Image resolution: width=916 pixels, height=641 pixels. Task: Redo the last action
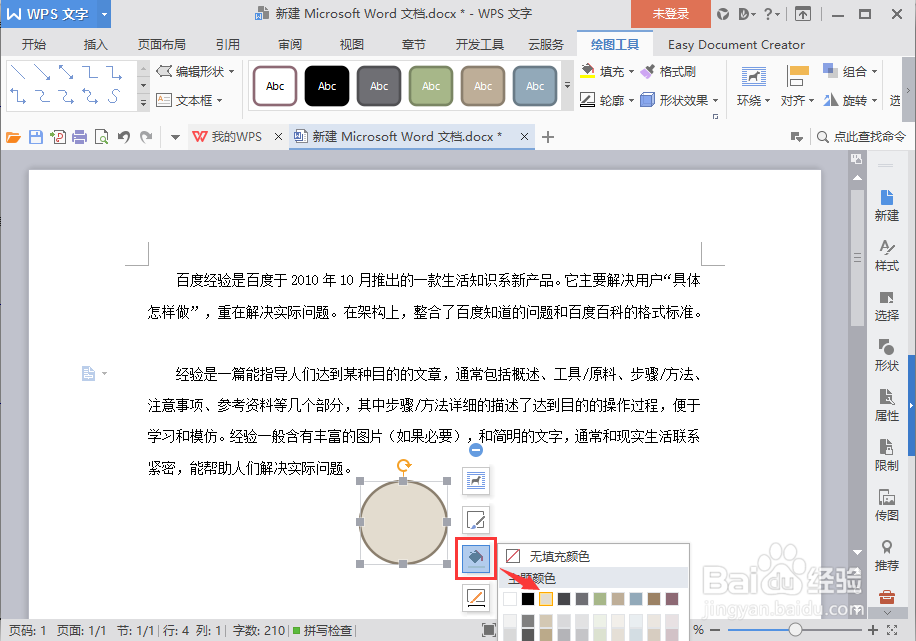coord(146,137)
